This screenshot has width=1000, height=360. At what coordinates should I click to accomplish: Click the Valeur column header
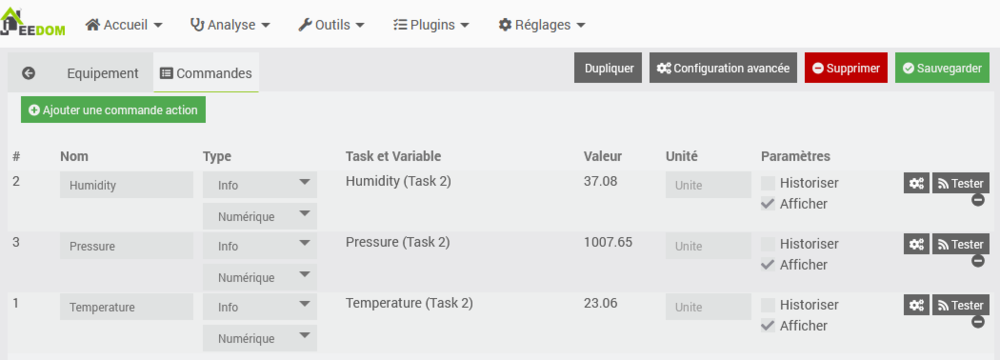point(603,156)
